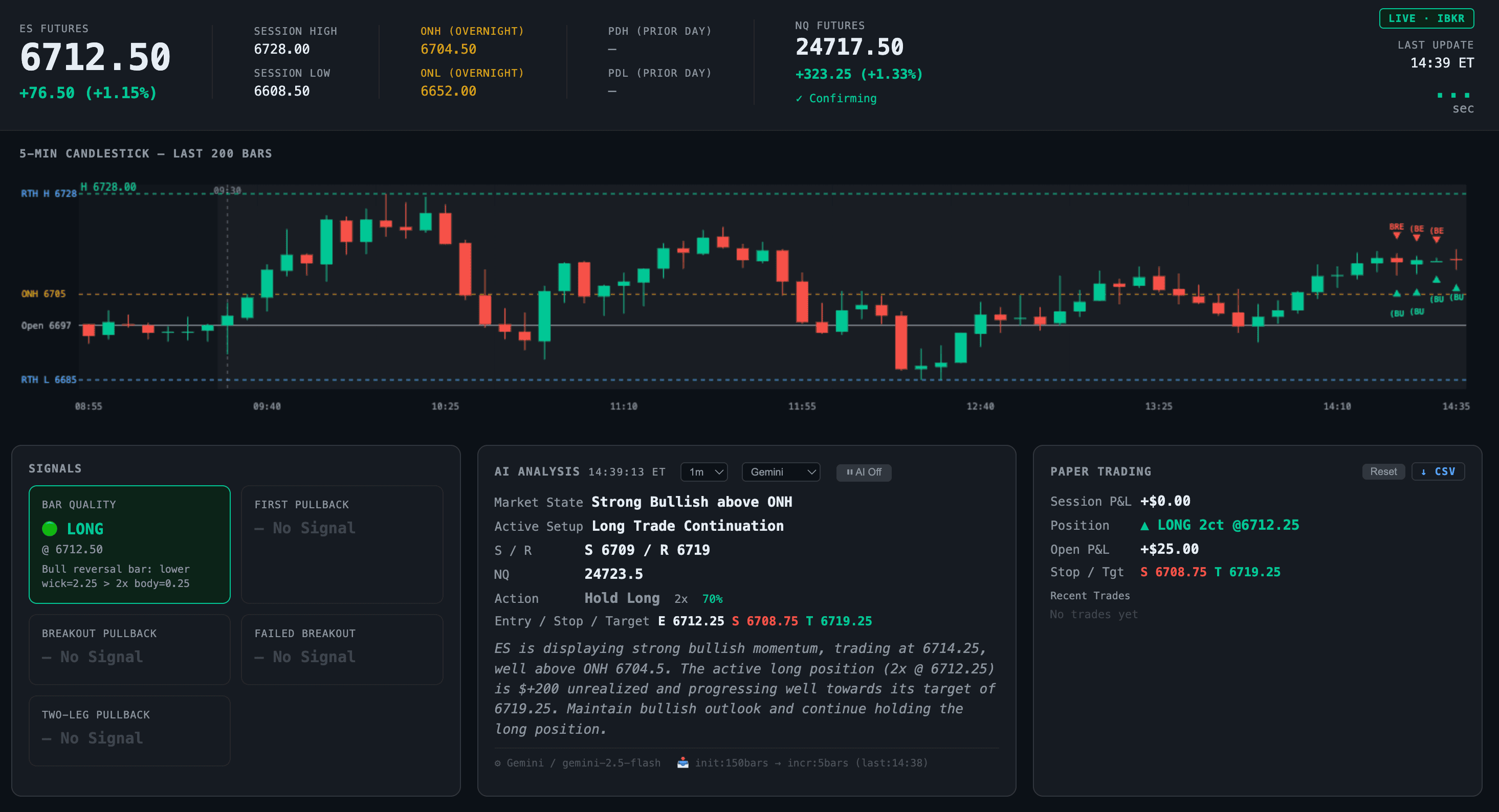Click the 09:30 session-open marker on the chart
1499x812 pixels.
pyautogui.click(x=227, y=190)
